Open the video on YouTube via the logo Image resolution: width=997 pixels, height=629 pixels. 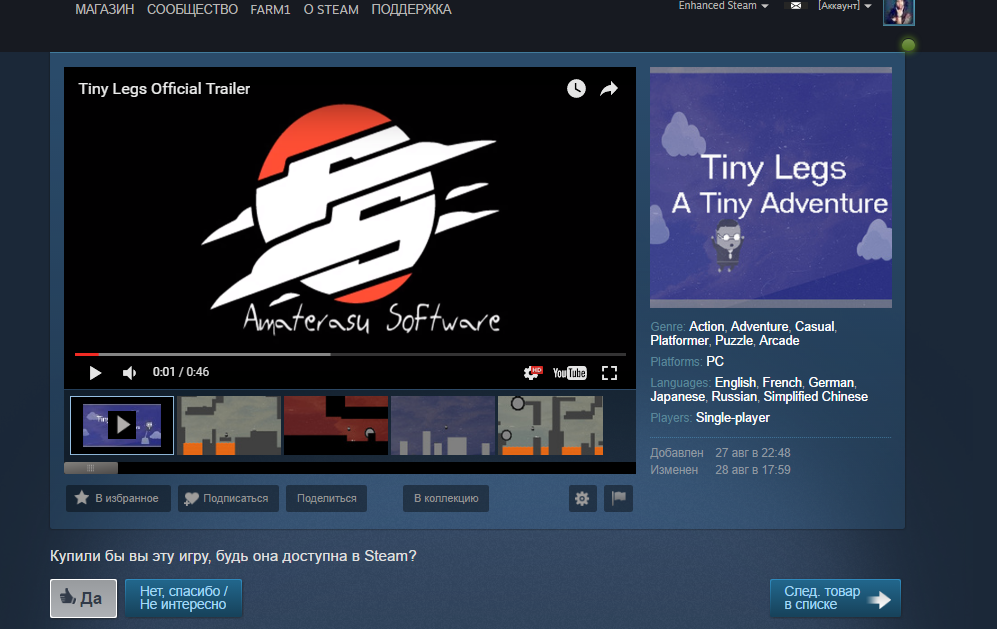point(570,373)
